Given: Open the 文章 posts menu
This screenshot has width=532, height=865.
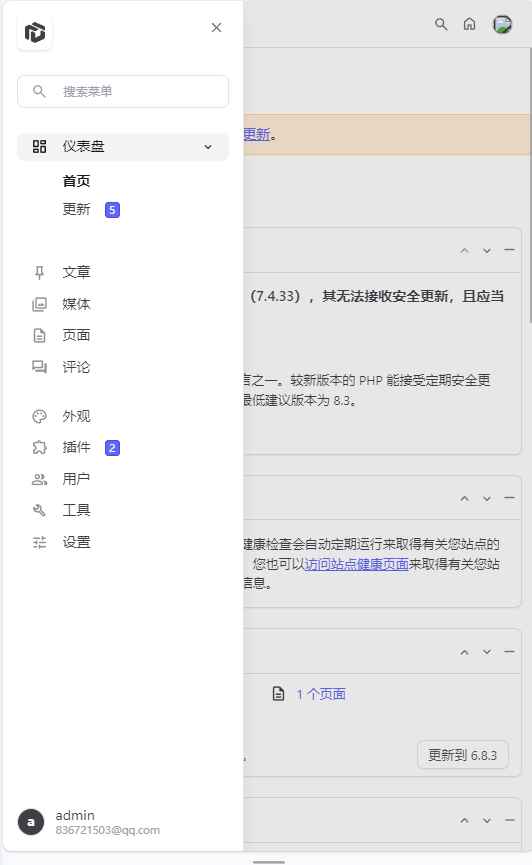Looking at the screenshot, I should (x=76, y=272).
